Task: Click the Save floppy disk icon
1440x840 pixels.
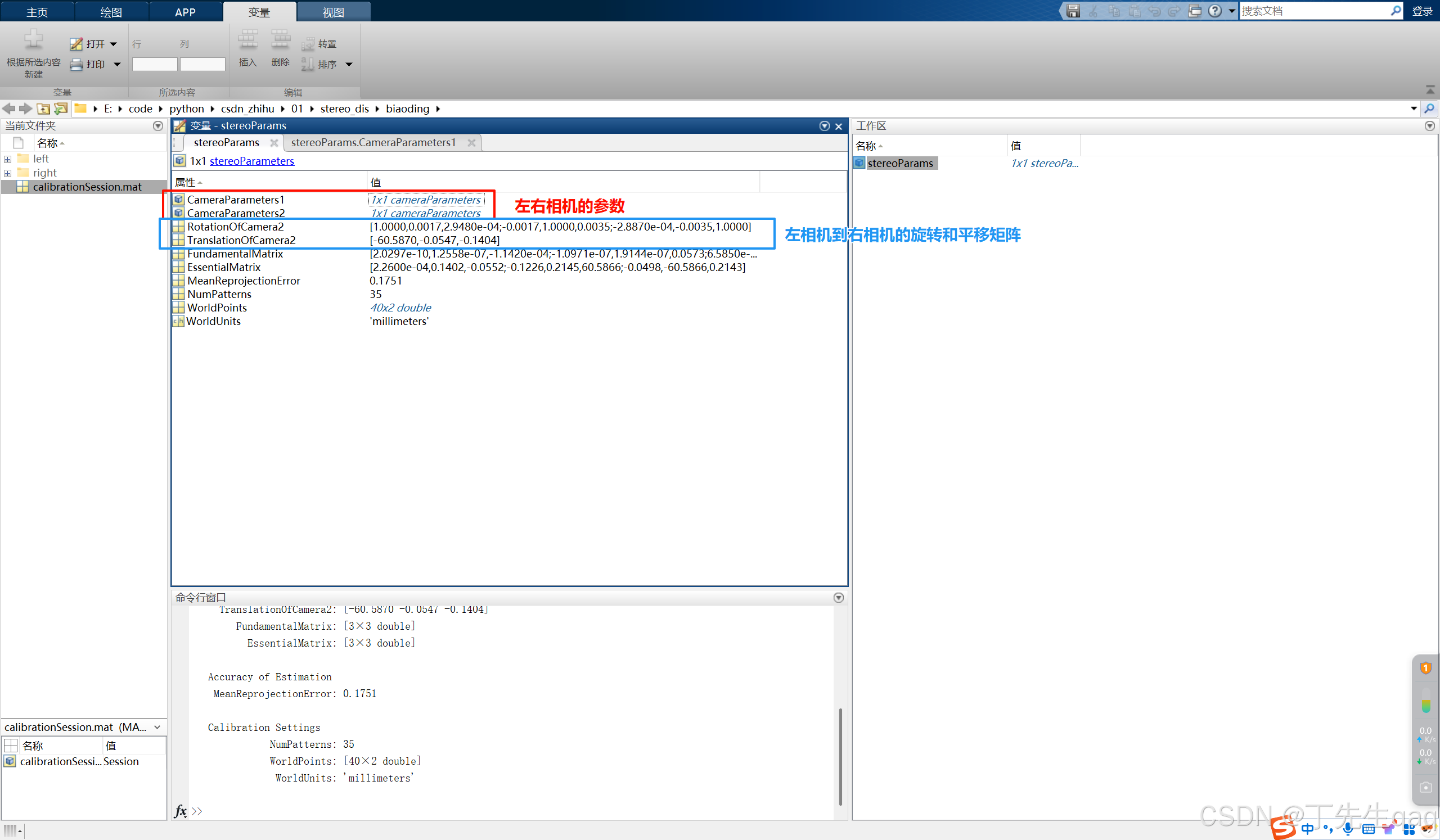Action: point(1073,11)
